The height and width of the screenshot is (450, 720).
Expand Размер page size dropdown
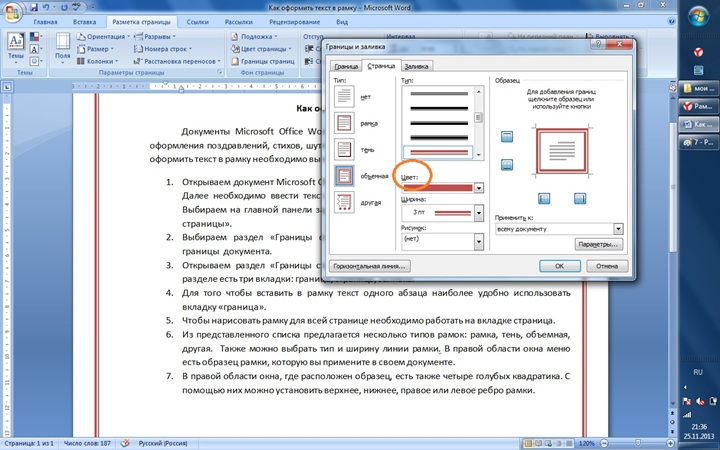tap(96, 49)
